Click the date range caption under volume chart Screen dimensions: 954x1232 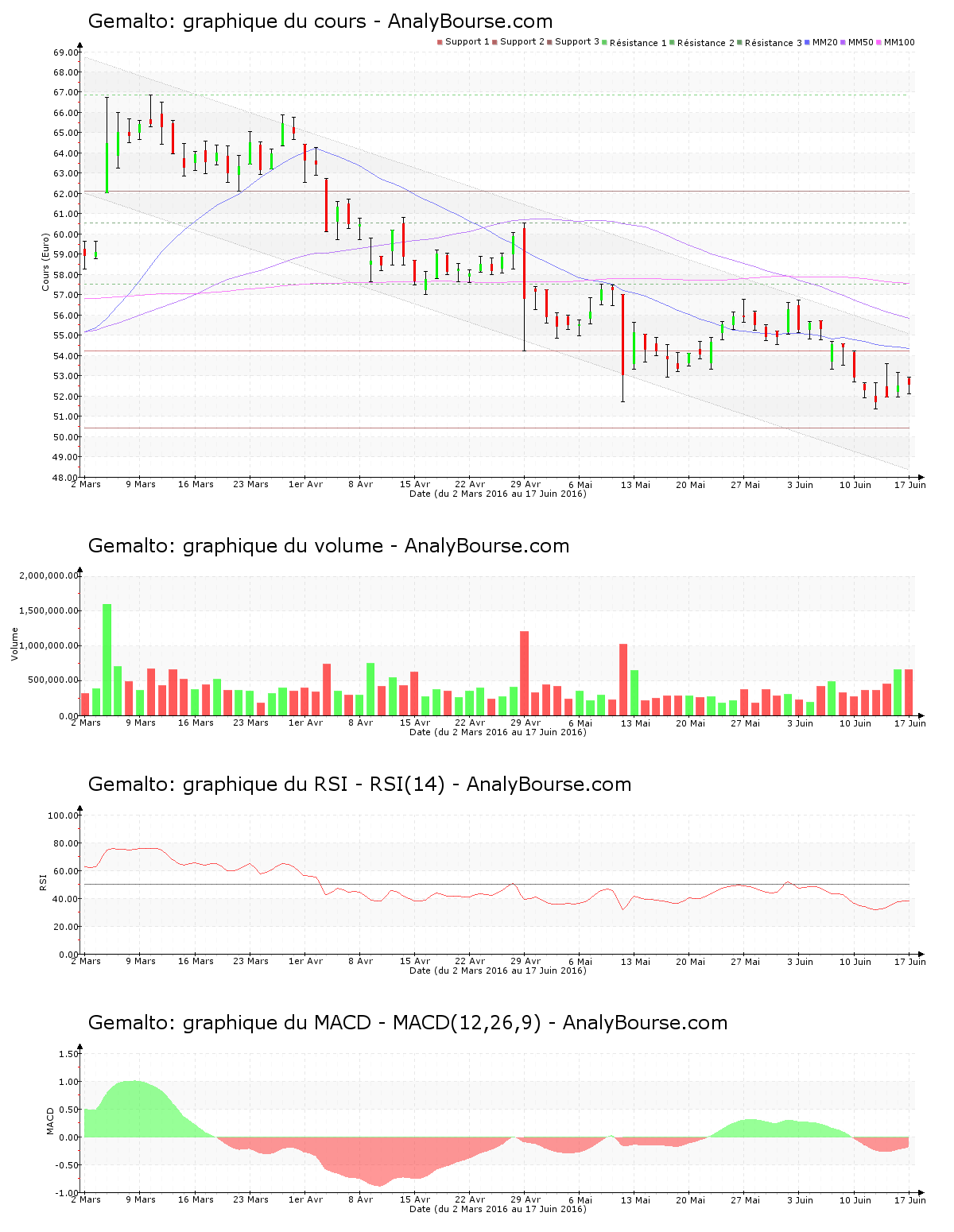pyautogui.click(x=498, y=732)
